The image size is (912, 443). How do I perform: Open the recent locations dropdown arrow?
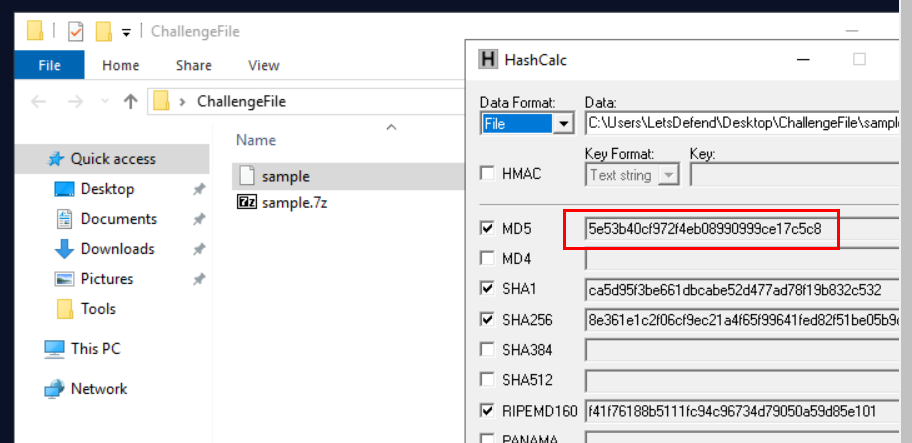(105, 102)
